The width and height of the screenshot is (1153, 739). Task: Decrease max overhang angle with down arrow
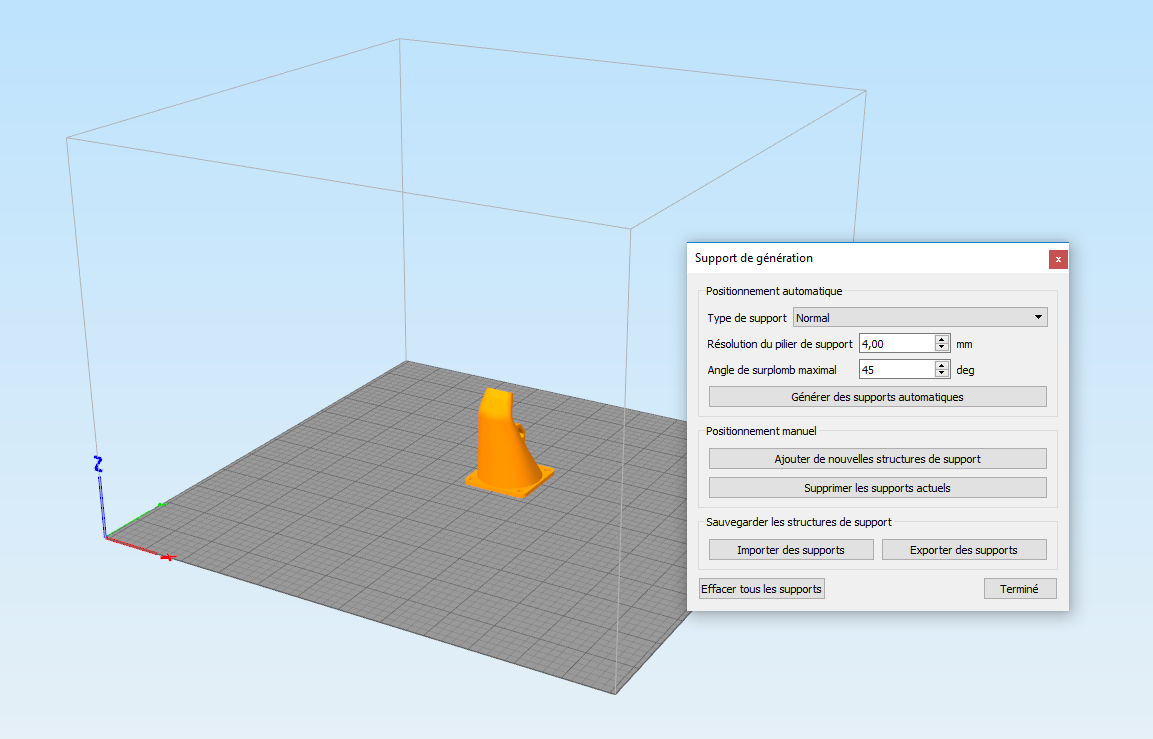click(x=942, y=374)
